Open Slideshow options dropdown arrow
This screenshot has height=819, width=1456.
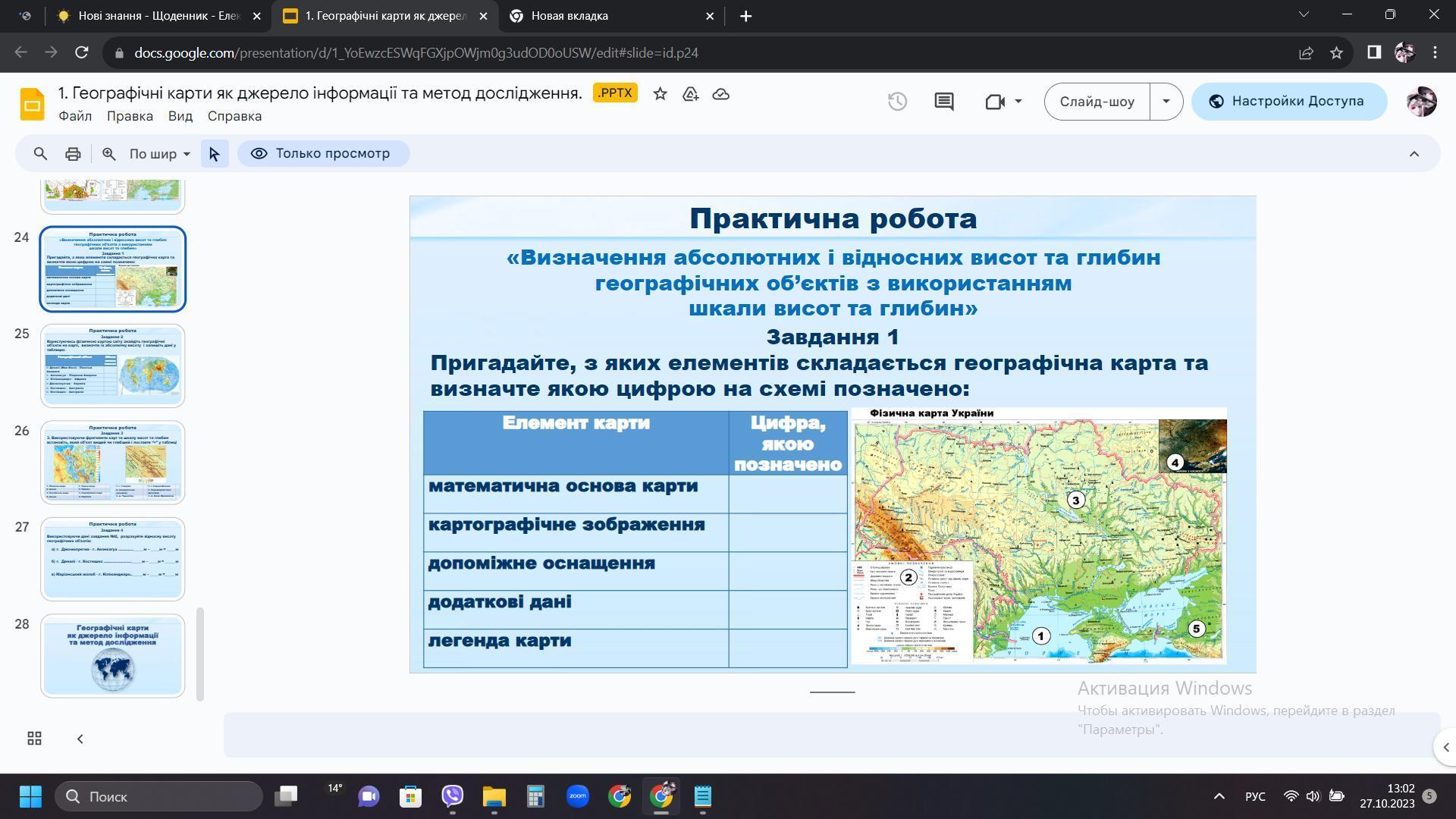pyautogui.click(x=1166, y=102)
